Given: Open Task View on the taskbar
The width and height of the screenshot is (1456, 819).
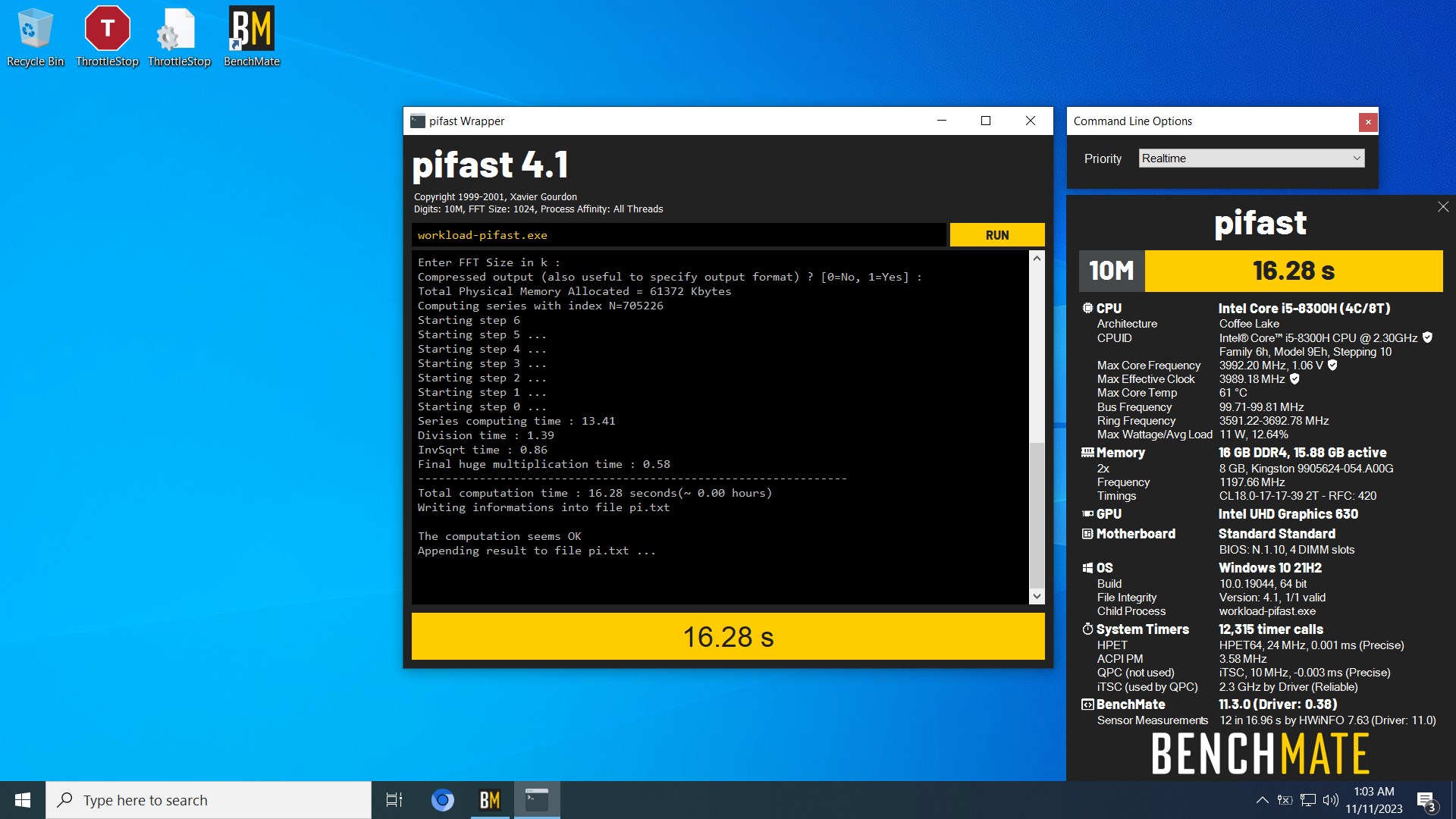Looking at the screenshot, I should (x=394, y=800).
